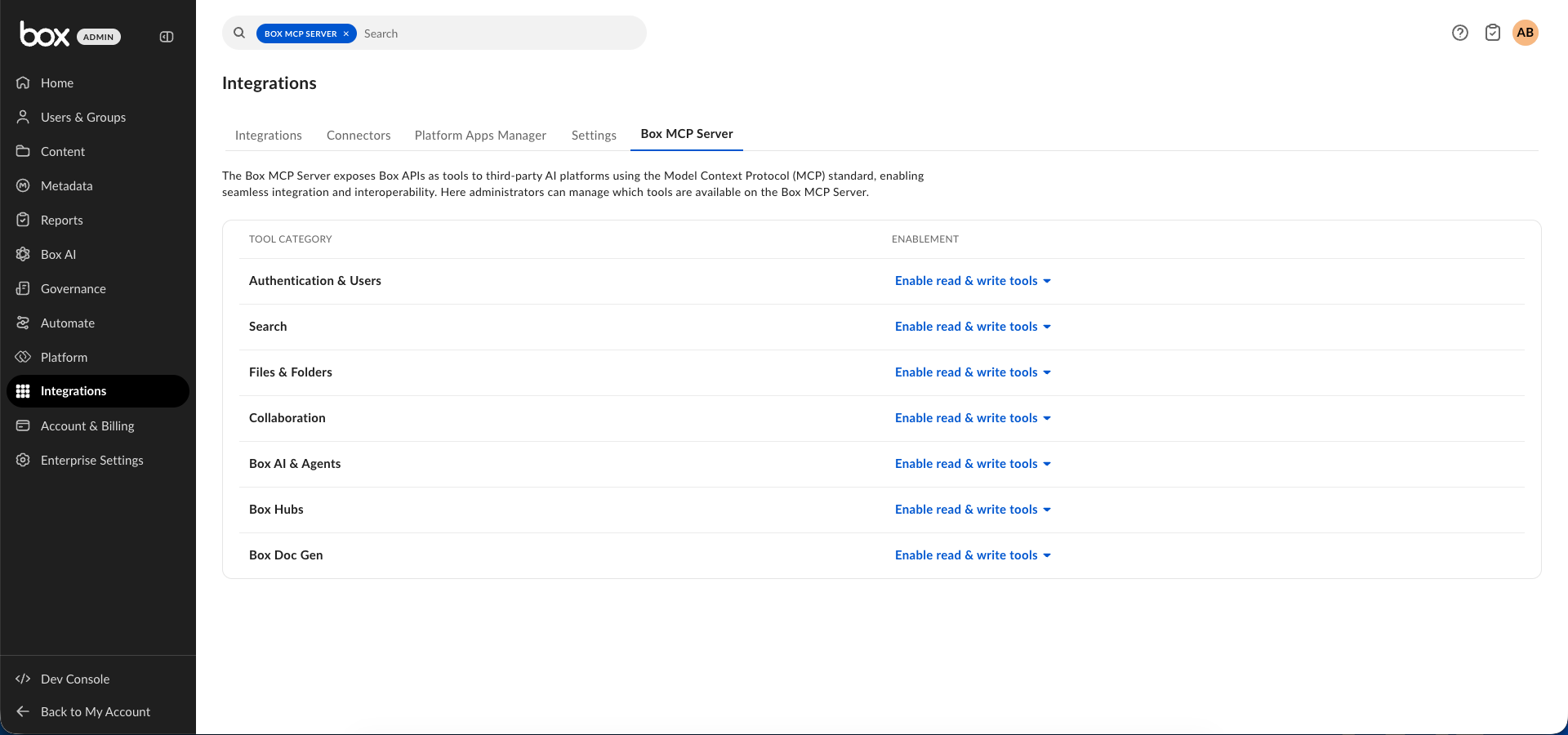The width and height of the screenshot is (1568, 735).
Task: Open Box Doc Gen enablement dropdown
Action: click(973, 555)
